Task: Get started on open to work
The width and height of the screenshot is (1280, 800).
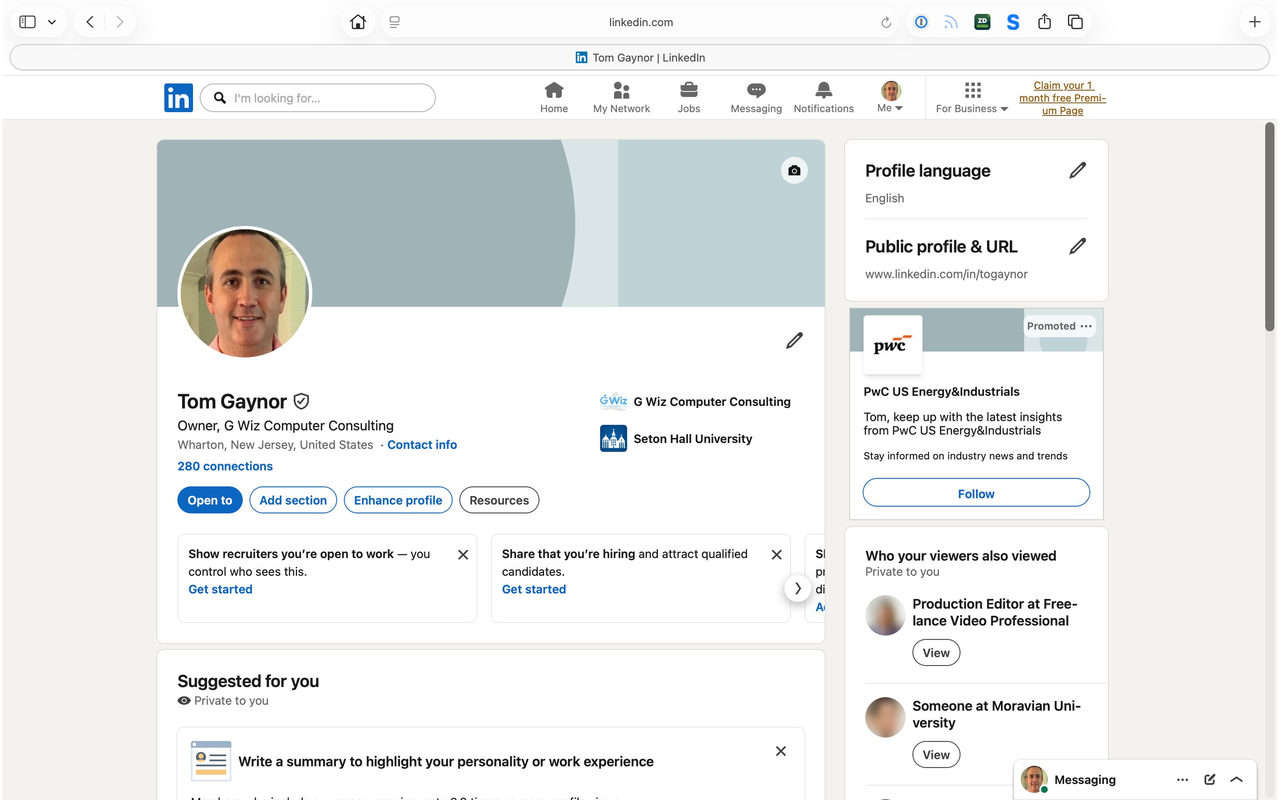Action: click(220, 589)
